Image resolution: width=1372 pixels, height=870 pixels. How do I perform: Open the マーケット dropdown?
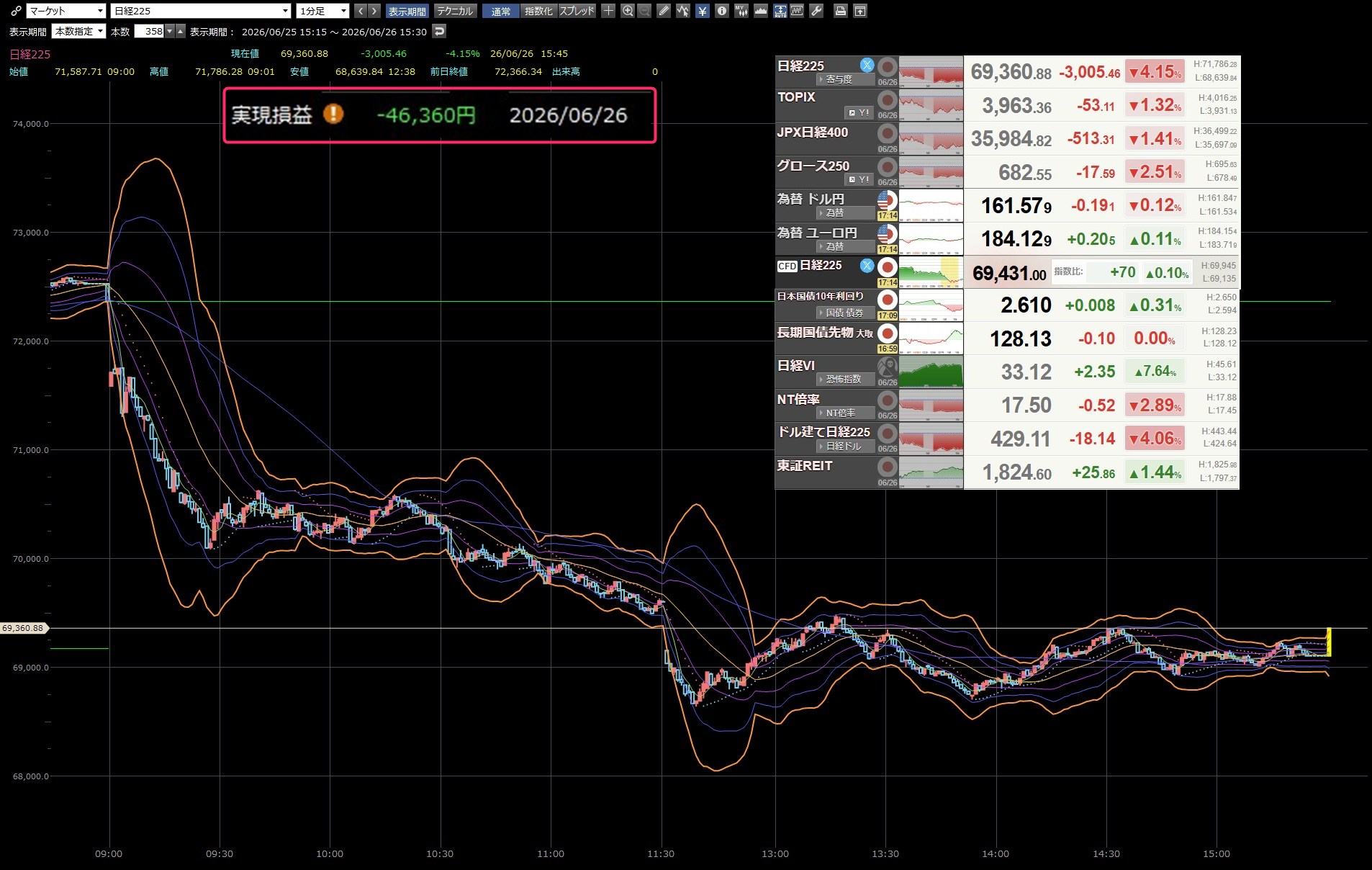tap(66, 11)
